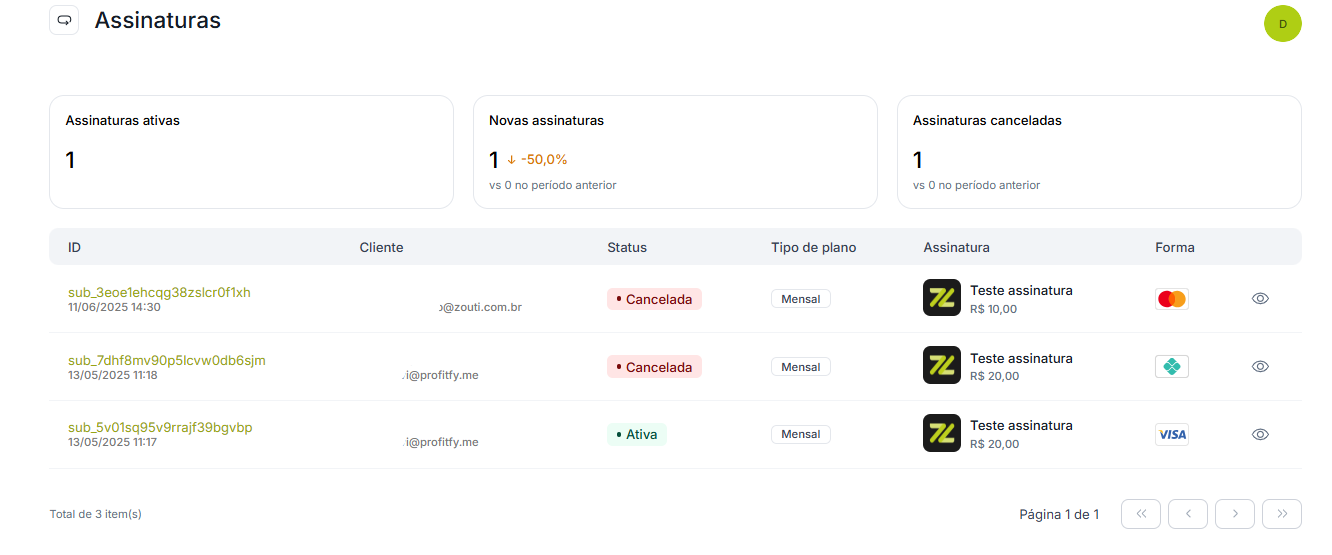
Task: Click the Tipo de plano column header
Action: point(813,247)
